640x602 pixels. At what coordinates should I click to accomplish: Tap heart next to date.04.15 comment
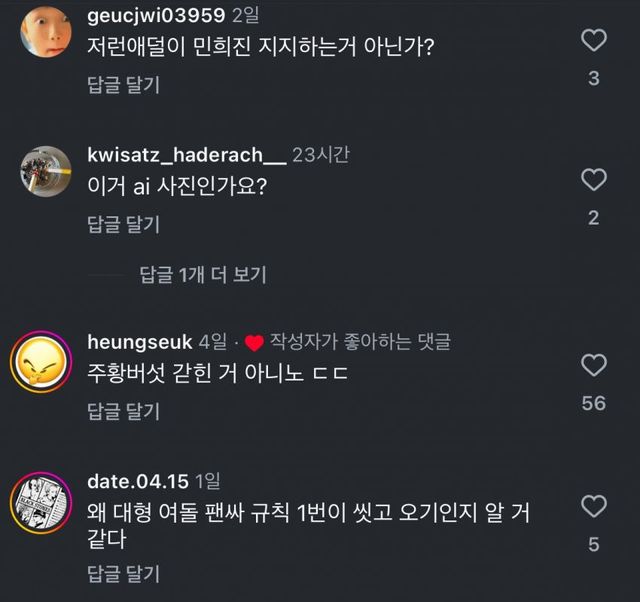593,506
